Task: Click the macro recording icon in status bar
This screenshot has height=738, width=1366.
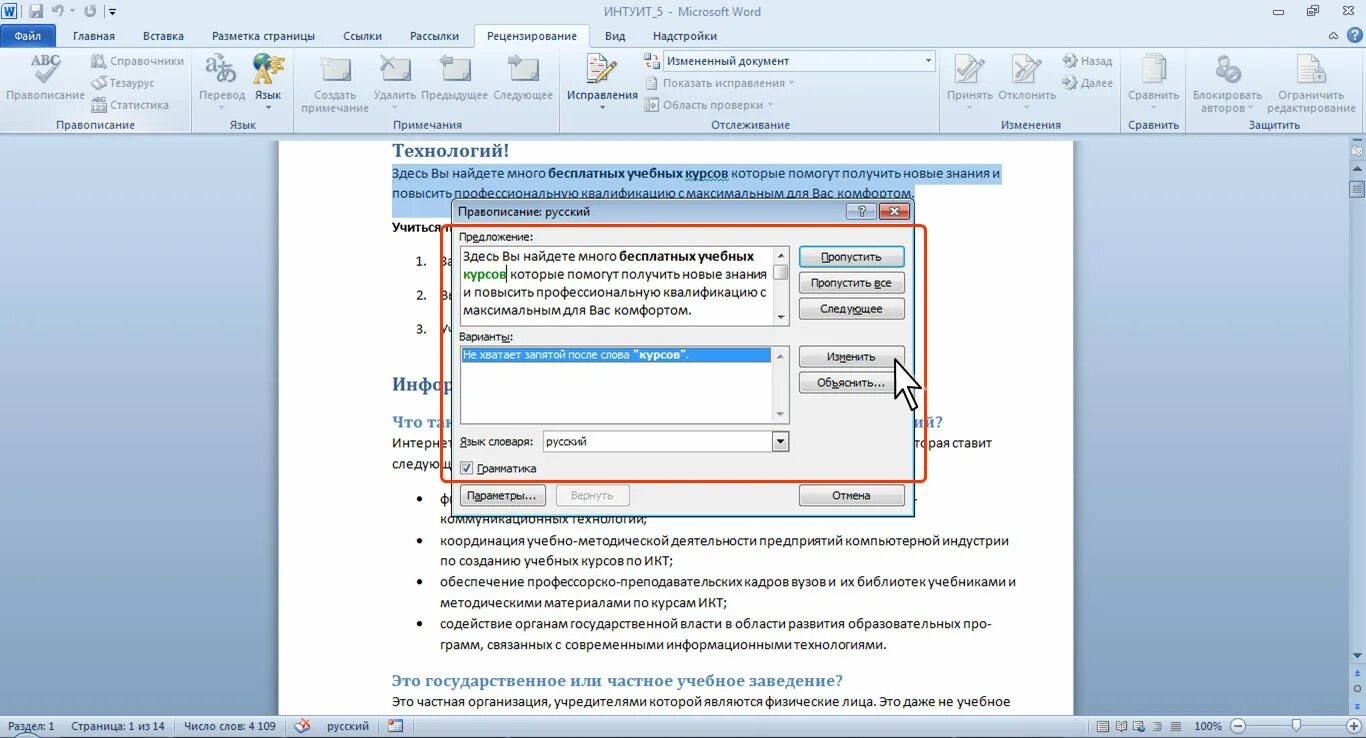Action: (x=396, y=726)
